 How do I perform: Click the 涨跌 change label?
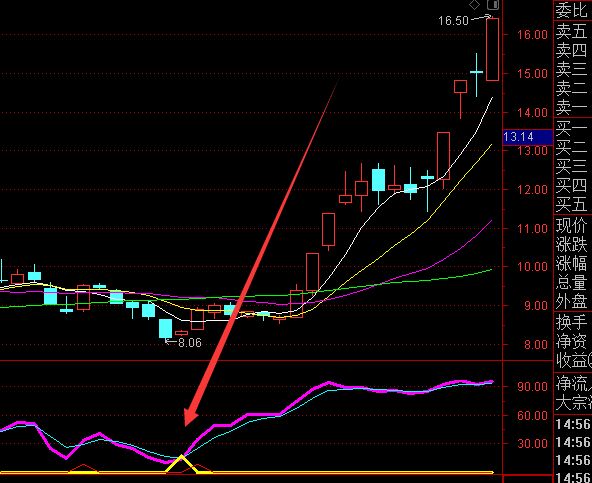click(572, 245)
